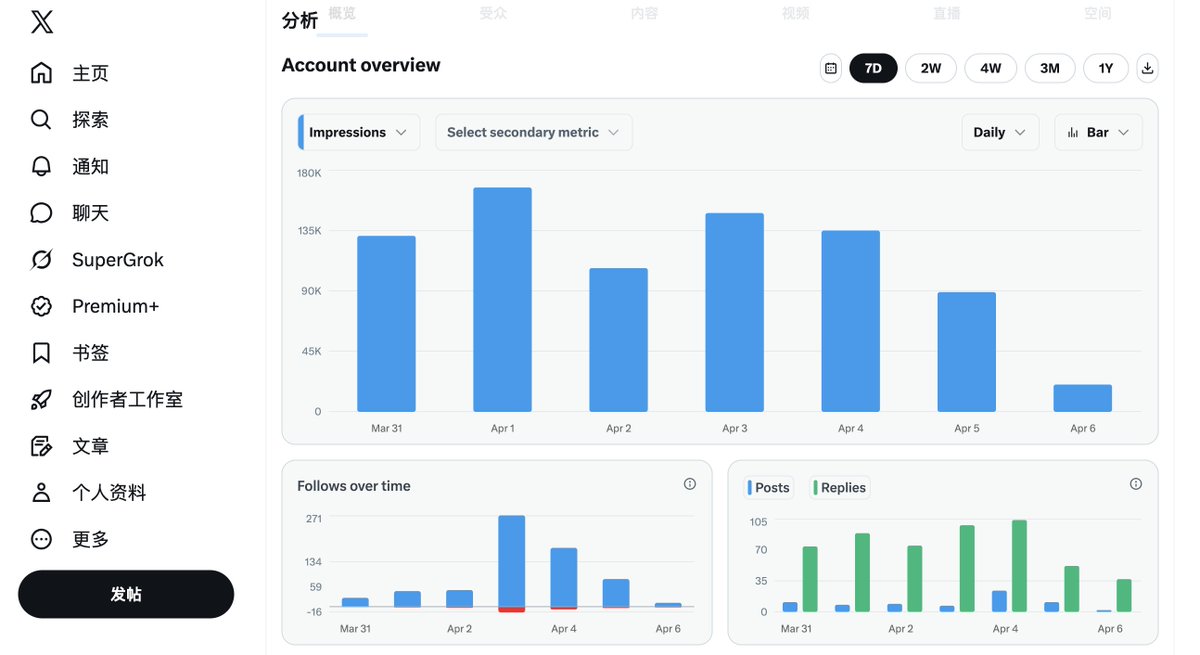Viewport: 1200px width, 655px height.
Task: Select the 1Y time range
Action: [1106, 68]
